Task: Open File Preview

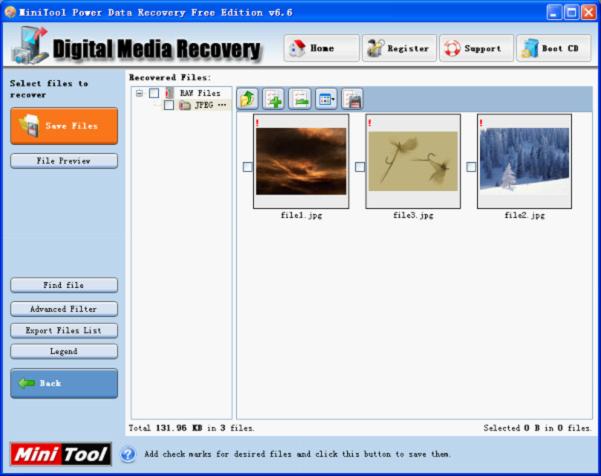Action: (64, 161)
